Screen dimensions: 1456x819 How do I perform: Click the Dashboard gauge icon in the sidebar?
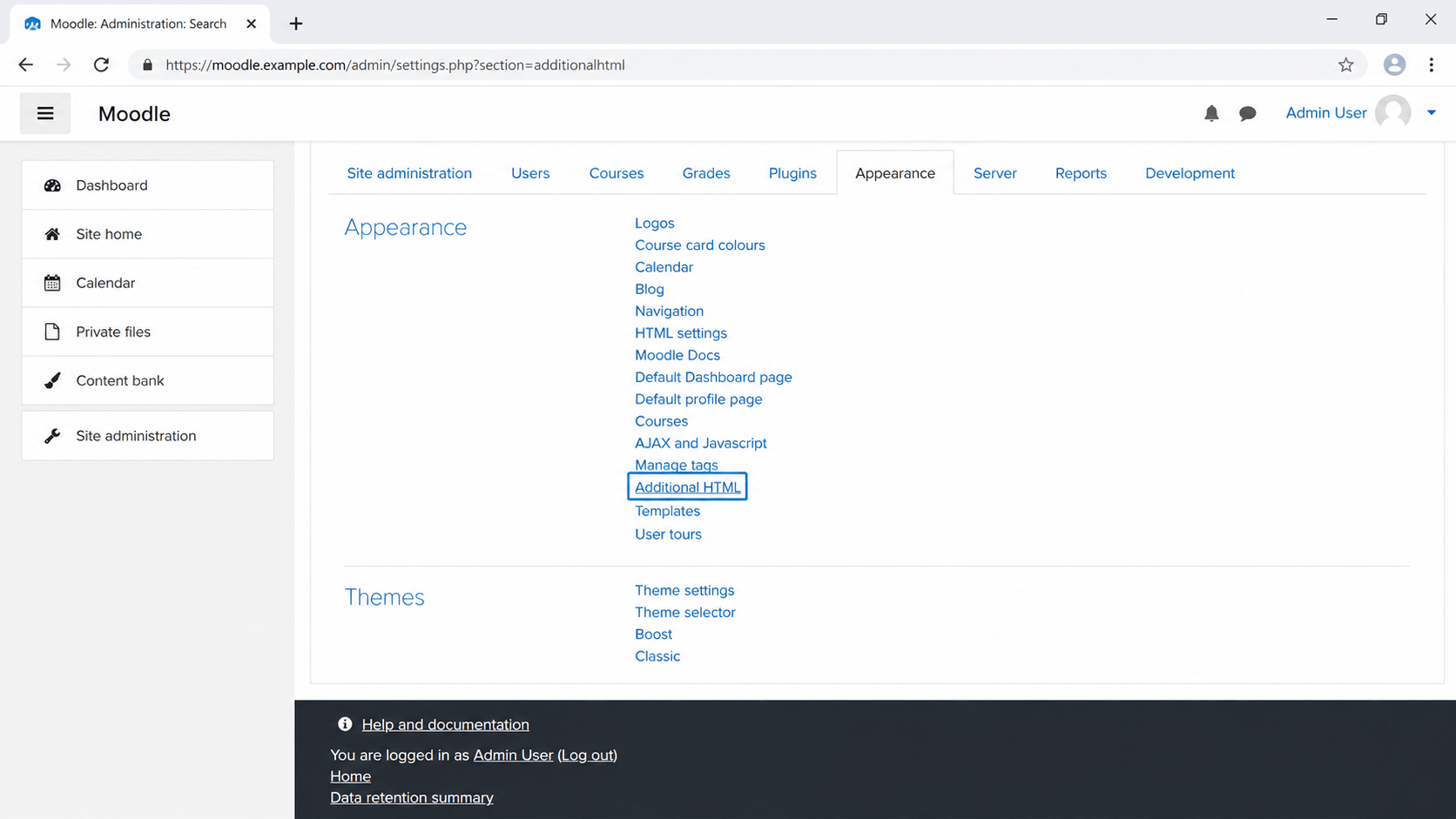(52, 185)
